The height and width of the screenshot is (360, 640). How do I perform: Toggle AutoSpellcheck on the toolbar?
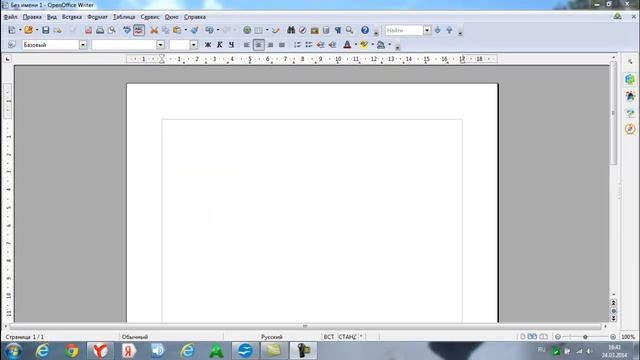(139, 30)
